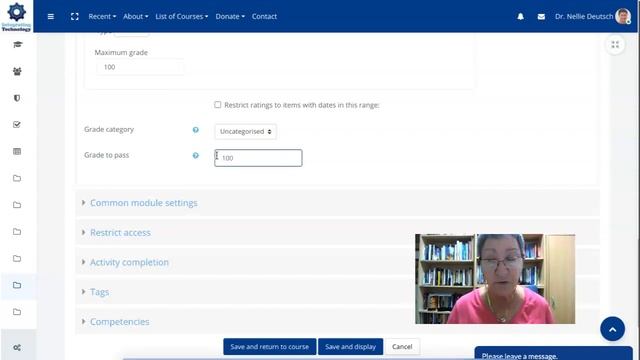
Task: Expand Common module settings section
Action: click(x=143, y=203)
